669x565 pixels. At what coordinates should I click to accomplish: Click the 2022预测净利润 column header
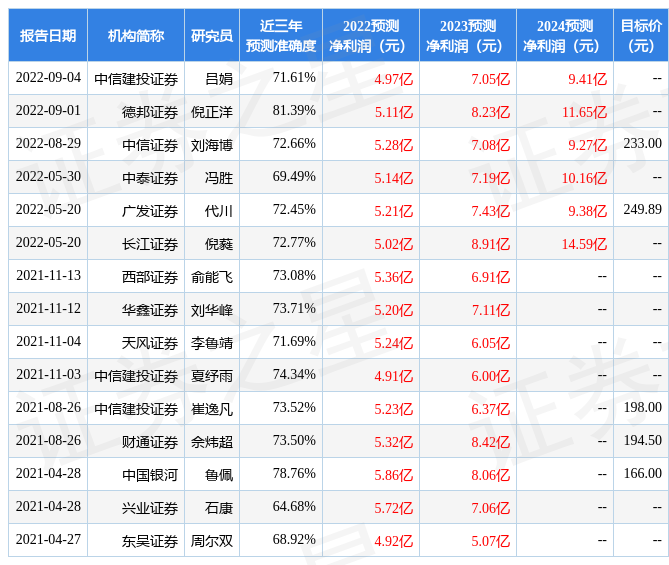pos(371,35)
